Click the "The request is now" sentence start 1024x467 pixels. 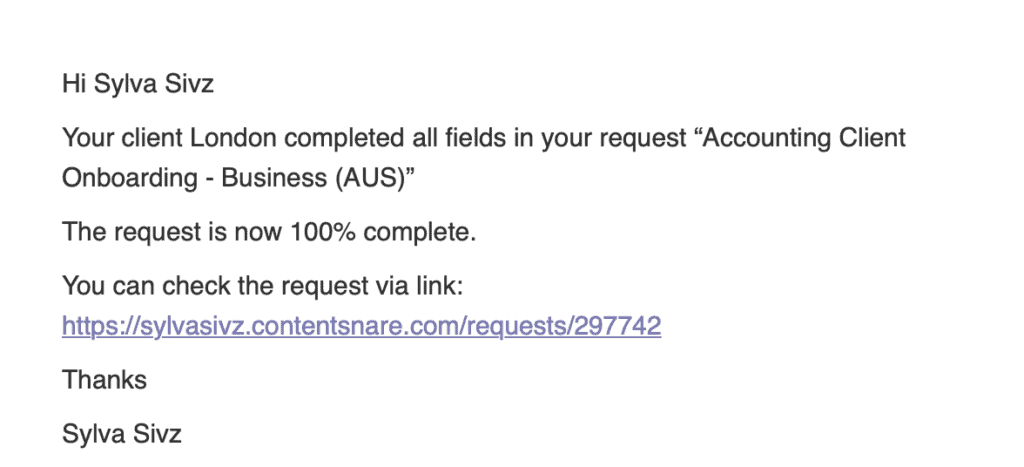[x=172, y=233]
